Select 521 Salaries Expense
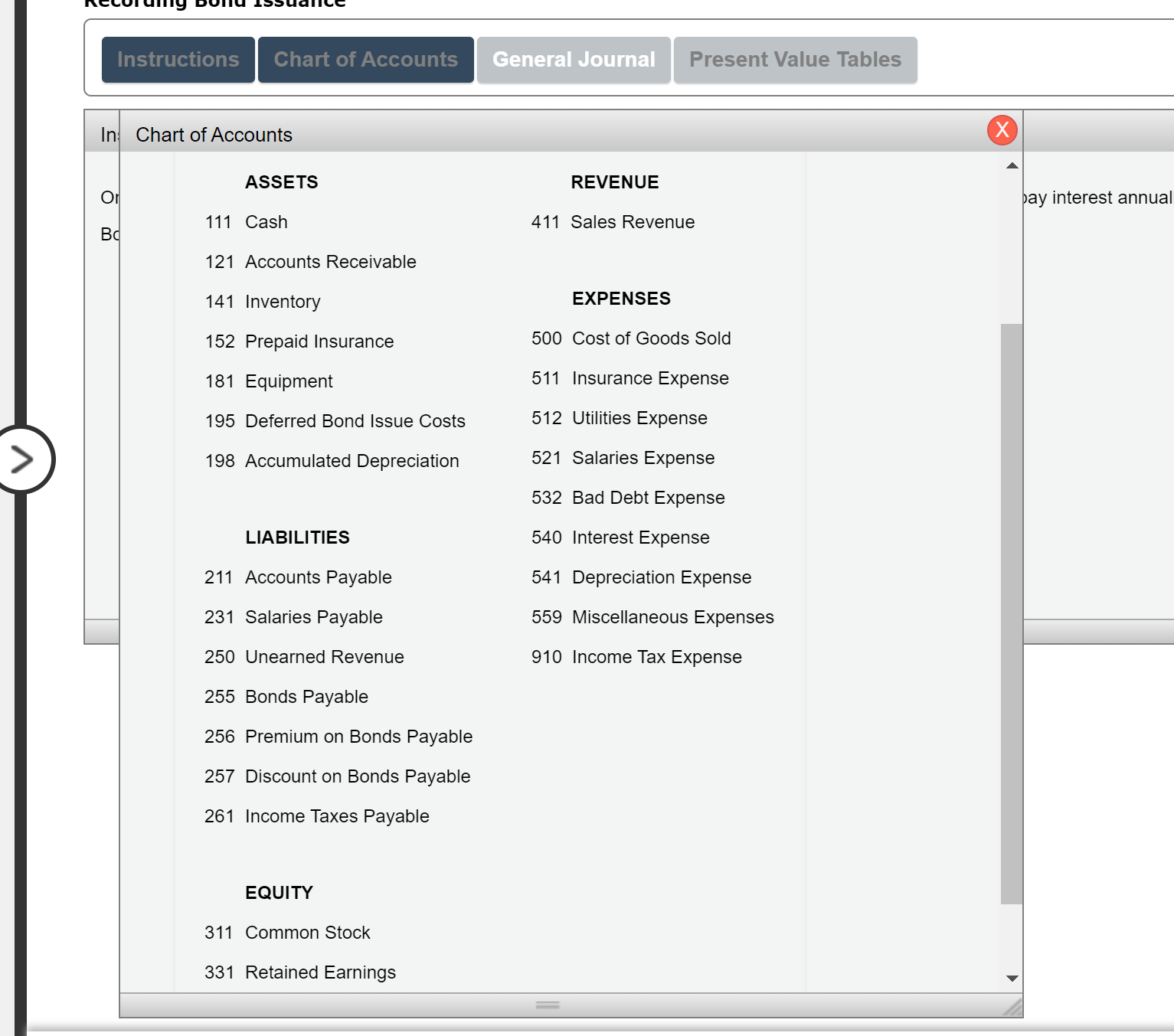 tap(623, 458)
